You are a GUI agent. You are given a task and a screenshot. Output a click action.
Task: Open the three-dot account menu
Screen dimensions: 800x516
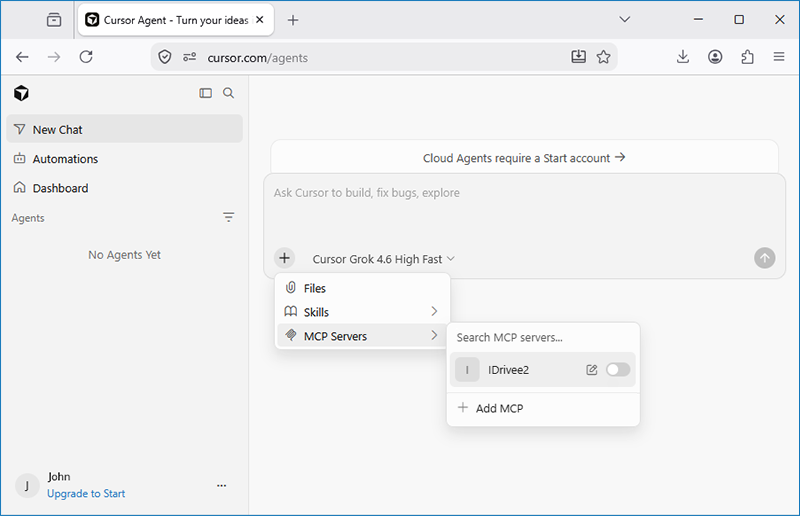tap(221, 485)
